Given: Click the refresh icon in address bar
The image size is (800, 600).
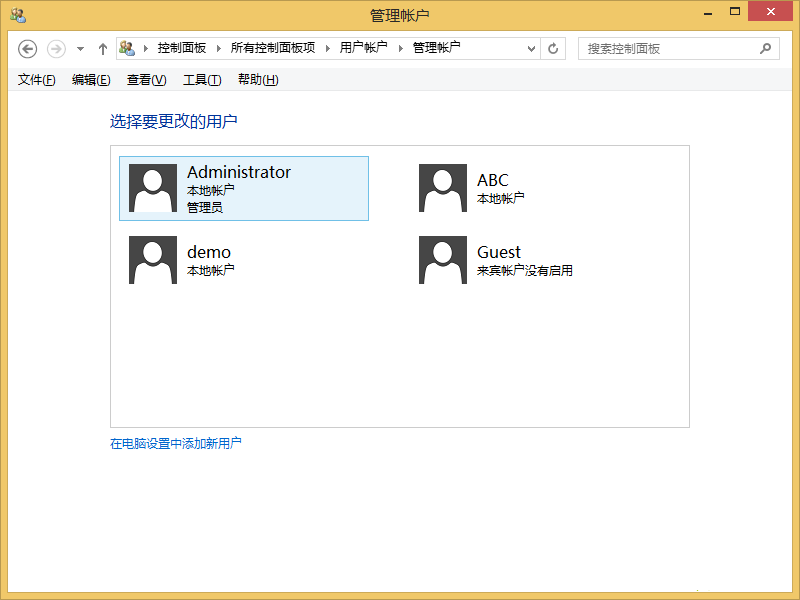Looking at the screenshot, I should (x=553, y=48).
